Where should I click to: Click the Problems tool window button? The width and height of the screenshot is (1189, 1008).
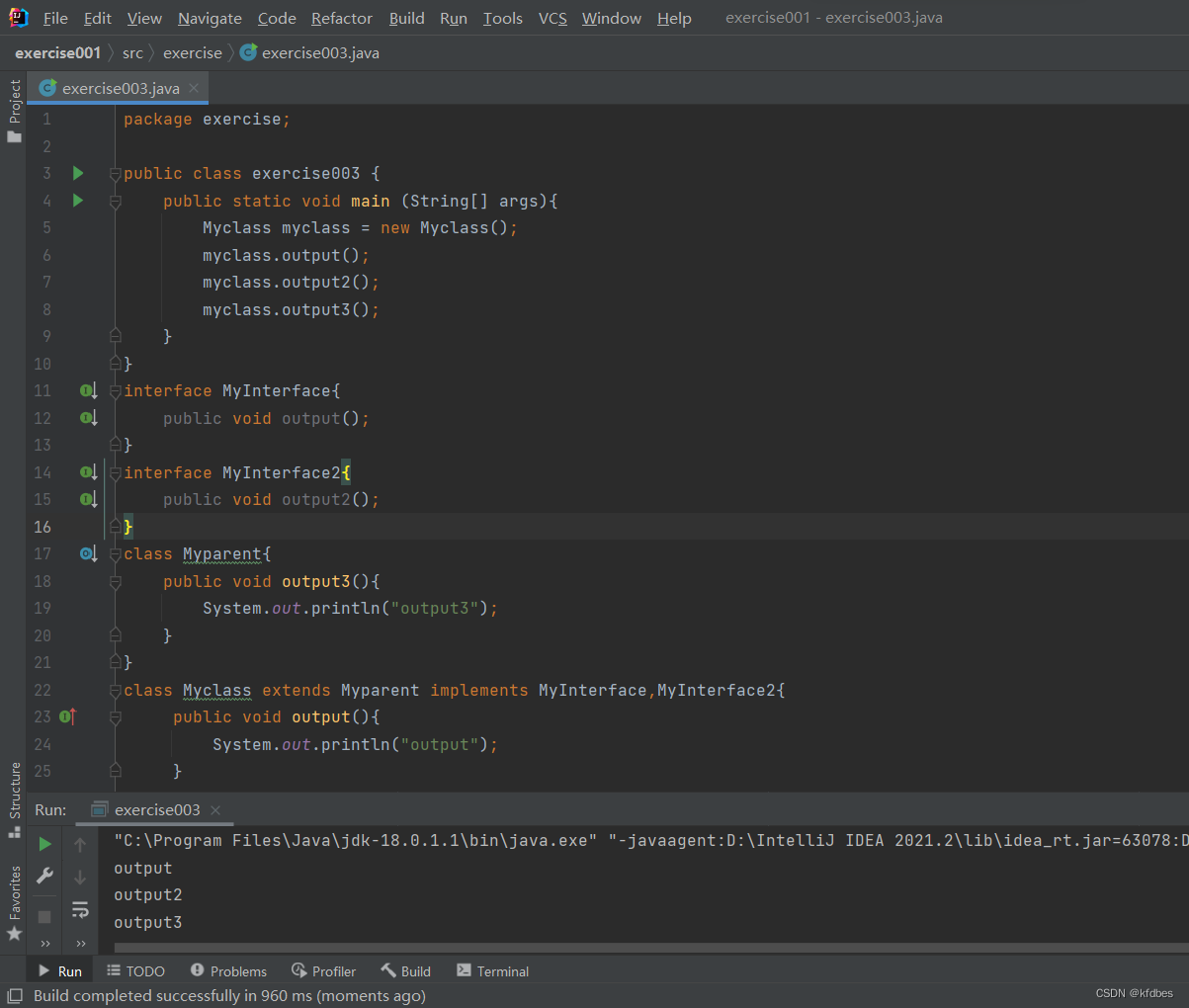(x=228, y=971)
